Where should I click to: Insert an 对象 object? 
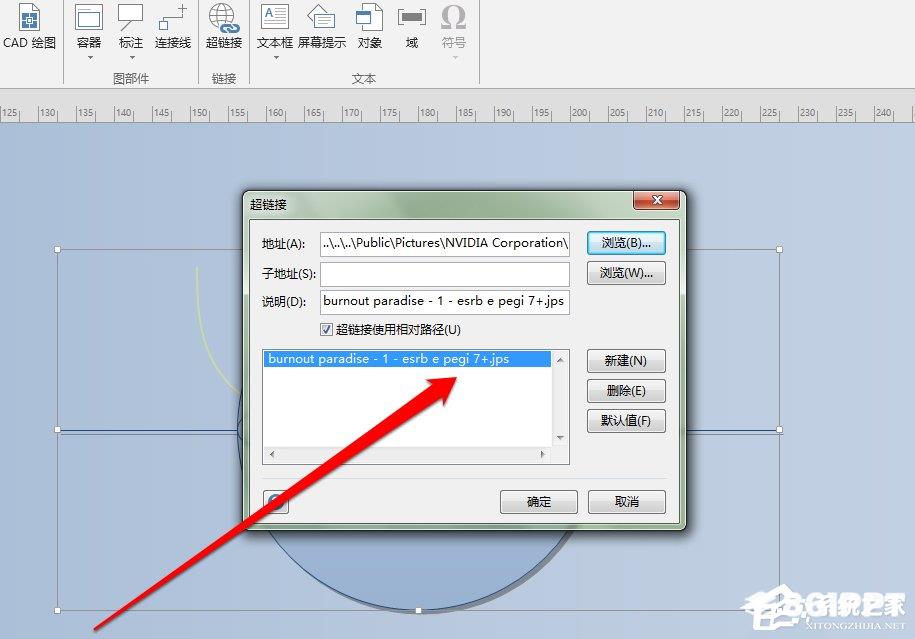(x=369, y=27)
